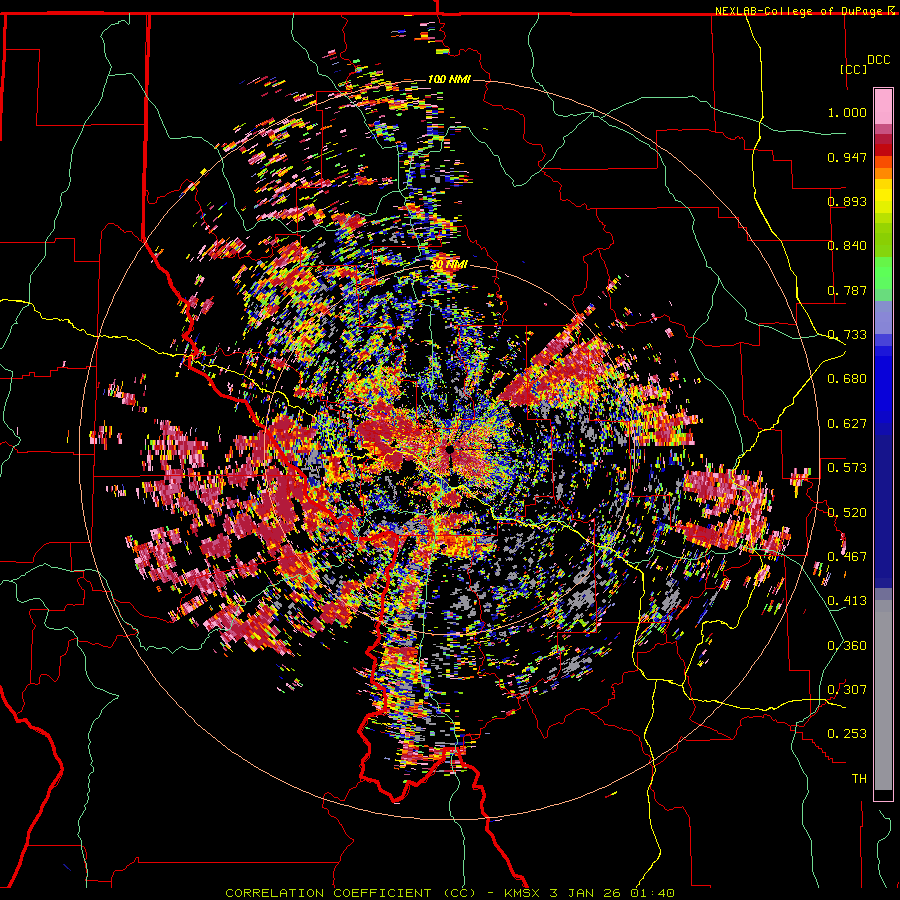Click the 0.520 color scale label
Screen dimensions: 900x900
click(x=847, y=513)
